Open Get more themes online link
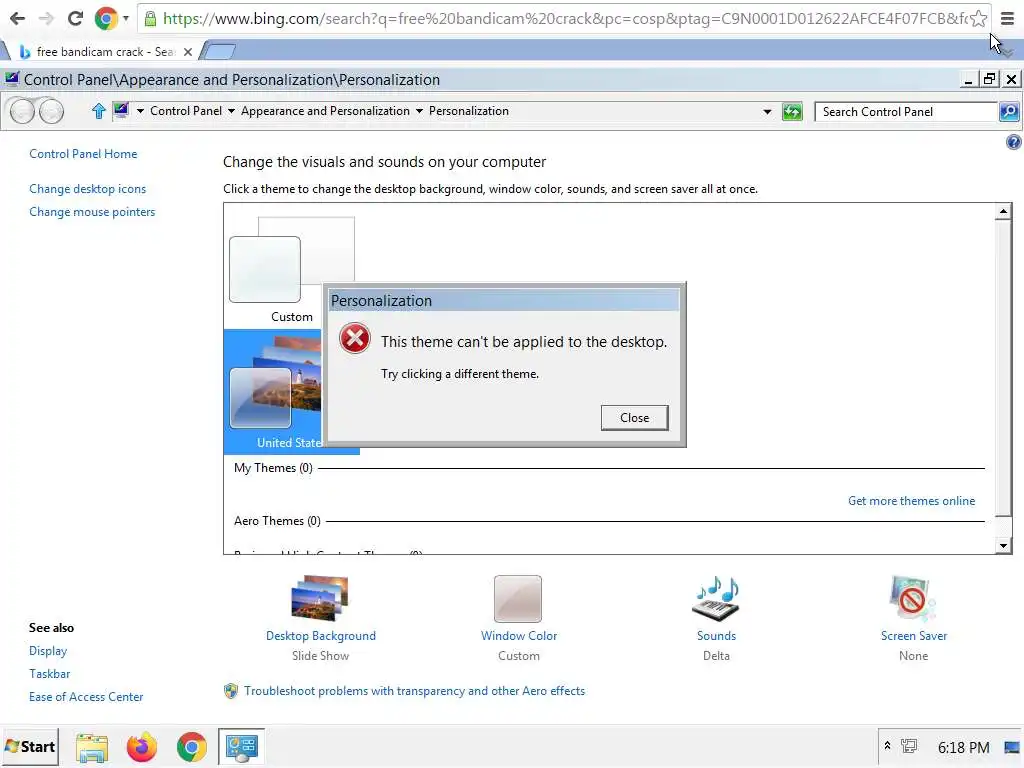Viewport: 1024px width, 768px height. [x=911, y=501]
